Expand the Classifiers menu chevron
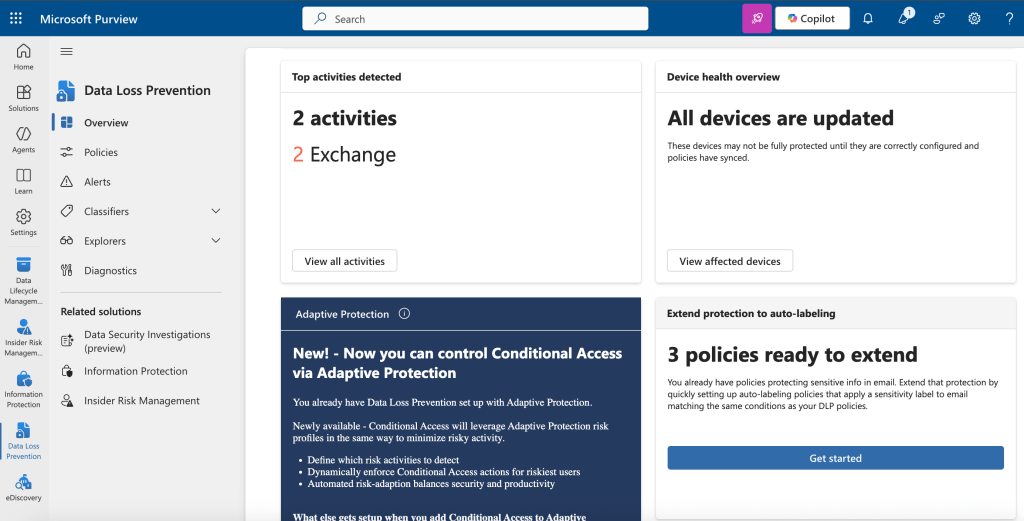The height and width of the screenshot is (521, 1024). 216,211
